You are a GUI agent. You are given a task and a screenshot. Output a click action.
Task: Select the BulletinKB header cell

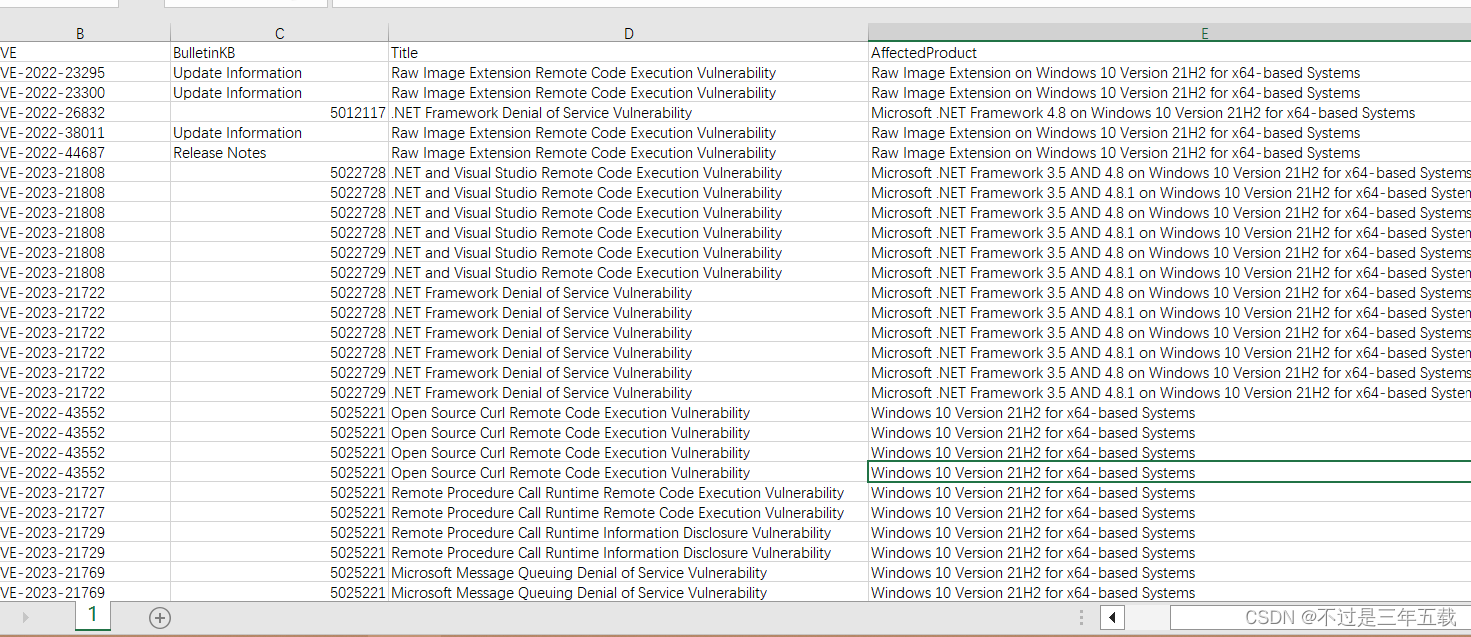click(280, 53)
